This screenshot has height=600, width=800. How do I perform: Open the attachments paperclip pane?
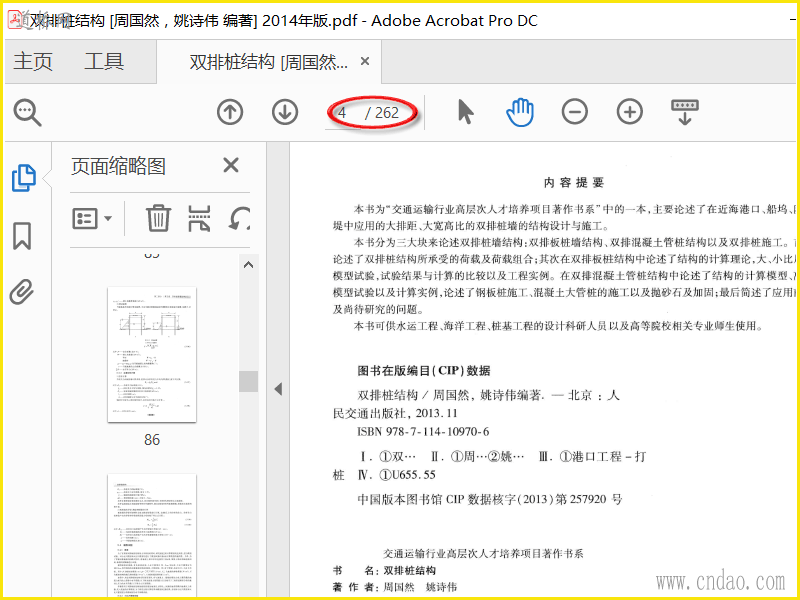click(x=22, y=292)
